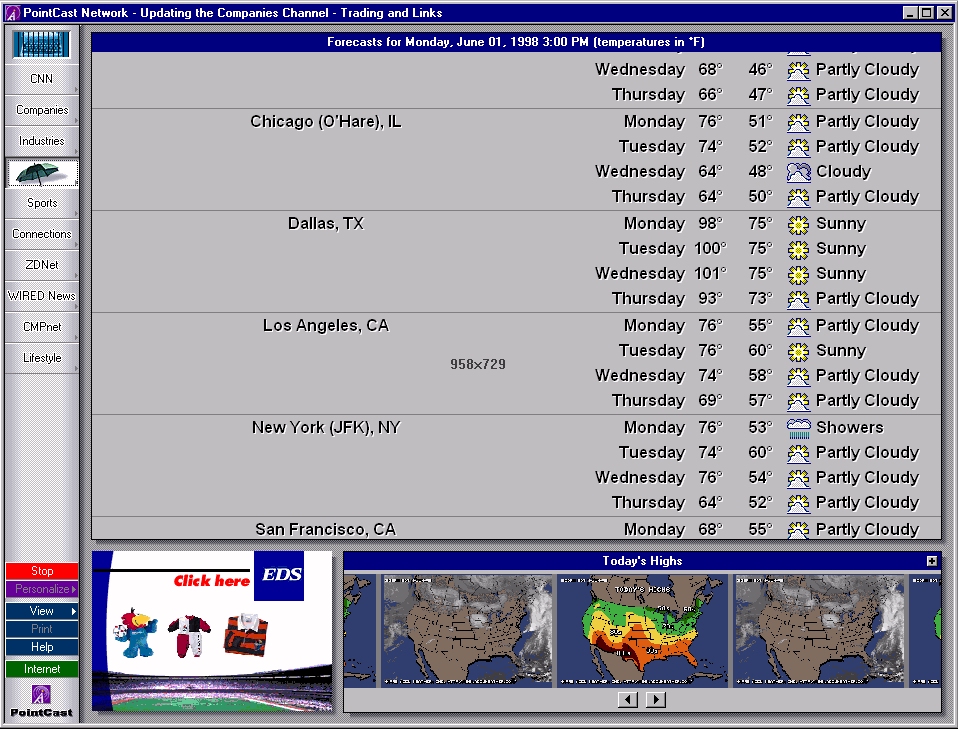Select the Companies channel
The height and width of the screenshot is (729, 958).
click(42, 110)
